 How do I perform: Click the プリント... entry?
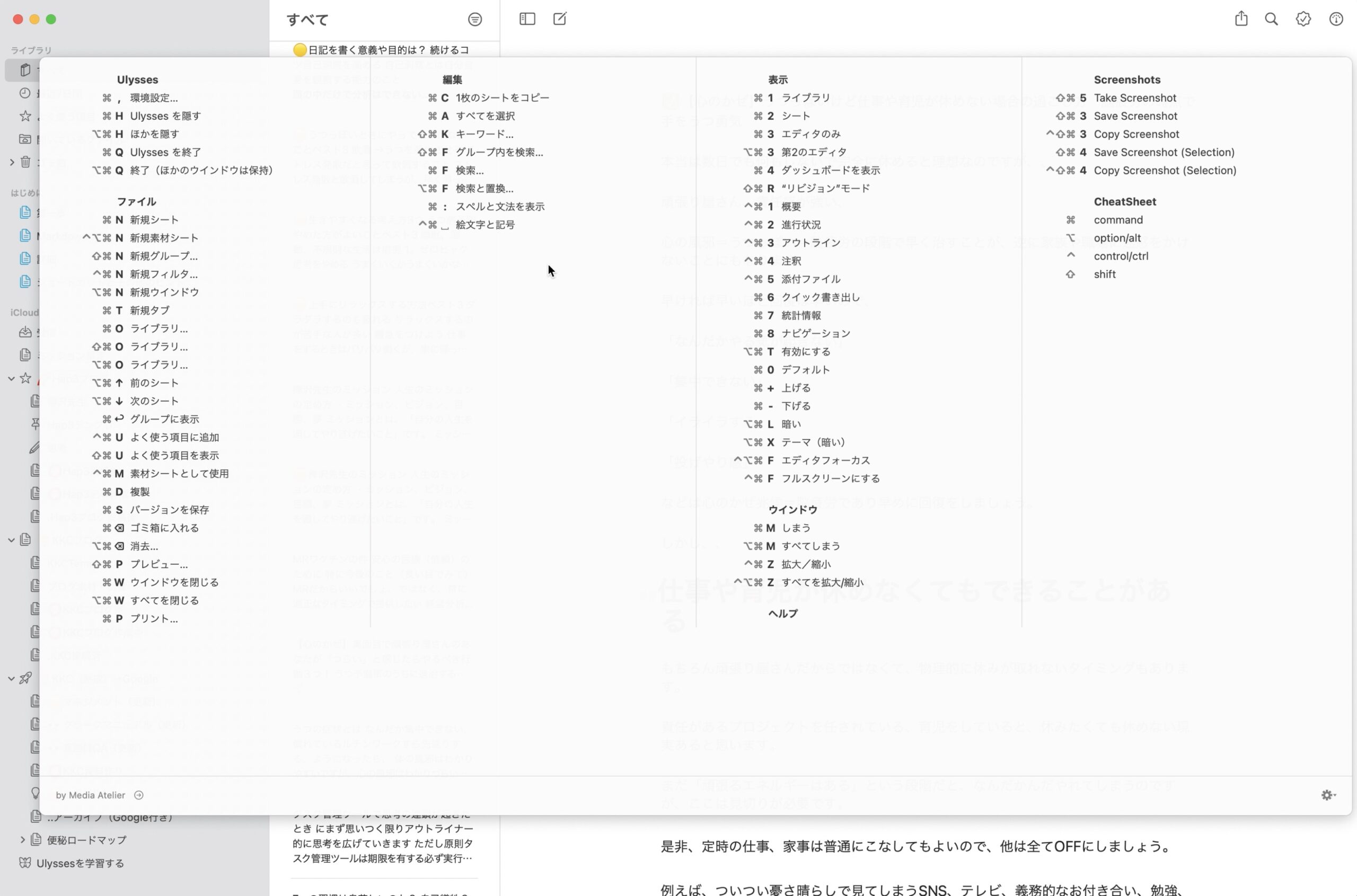pos(154,618)
